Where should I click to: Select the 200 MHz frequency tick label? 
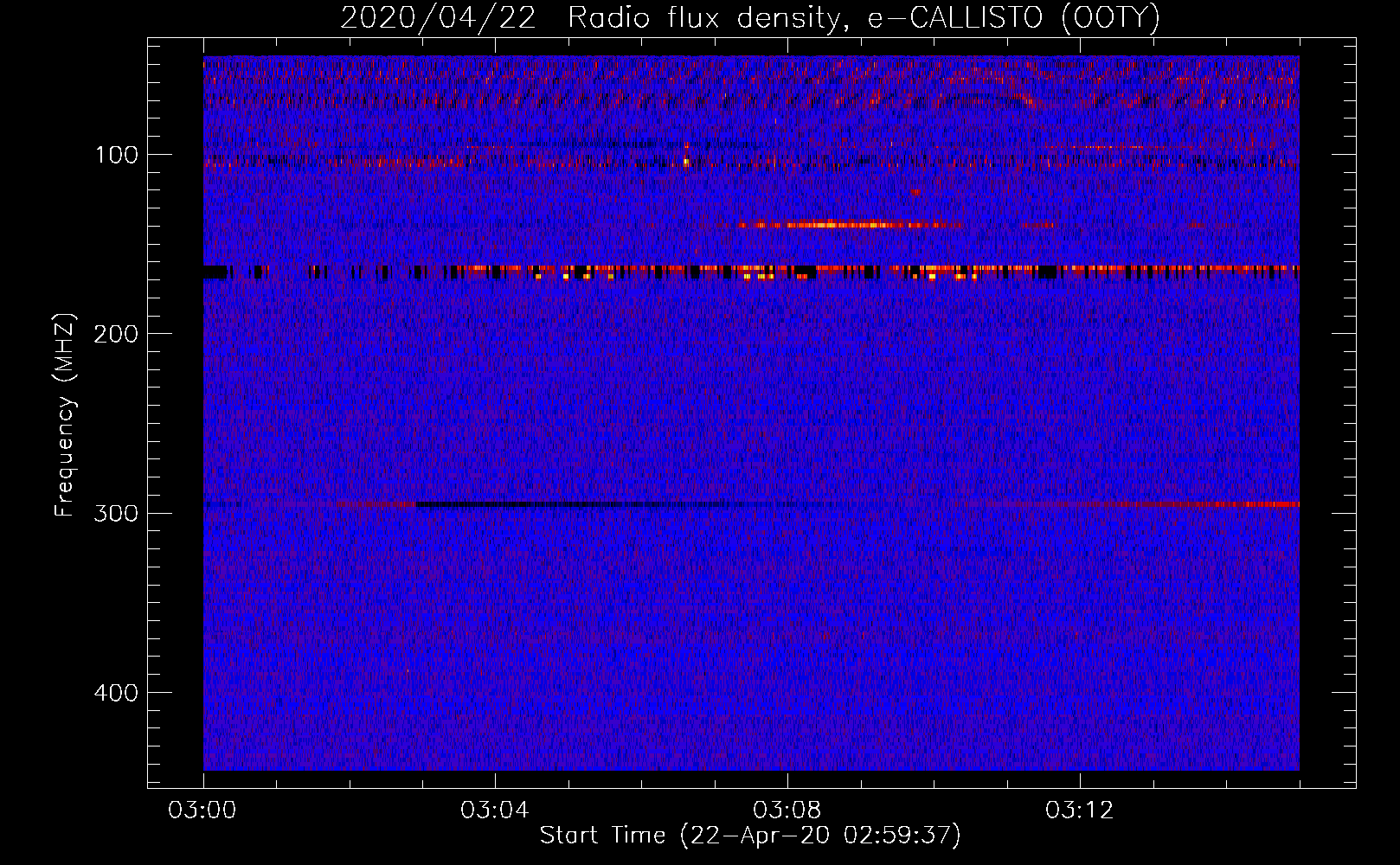click(116, 334)
